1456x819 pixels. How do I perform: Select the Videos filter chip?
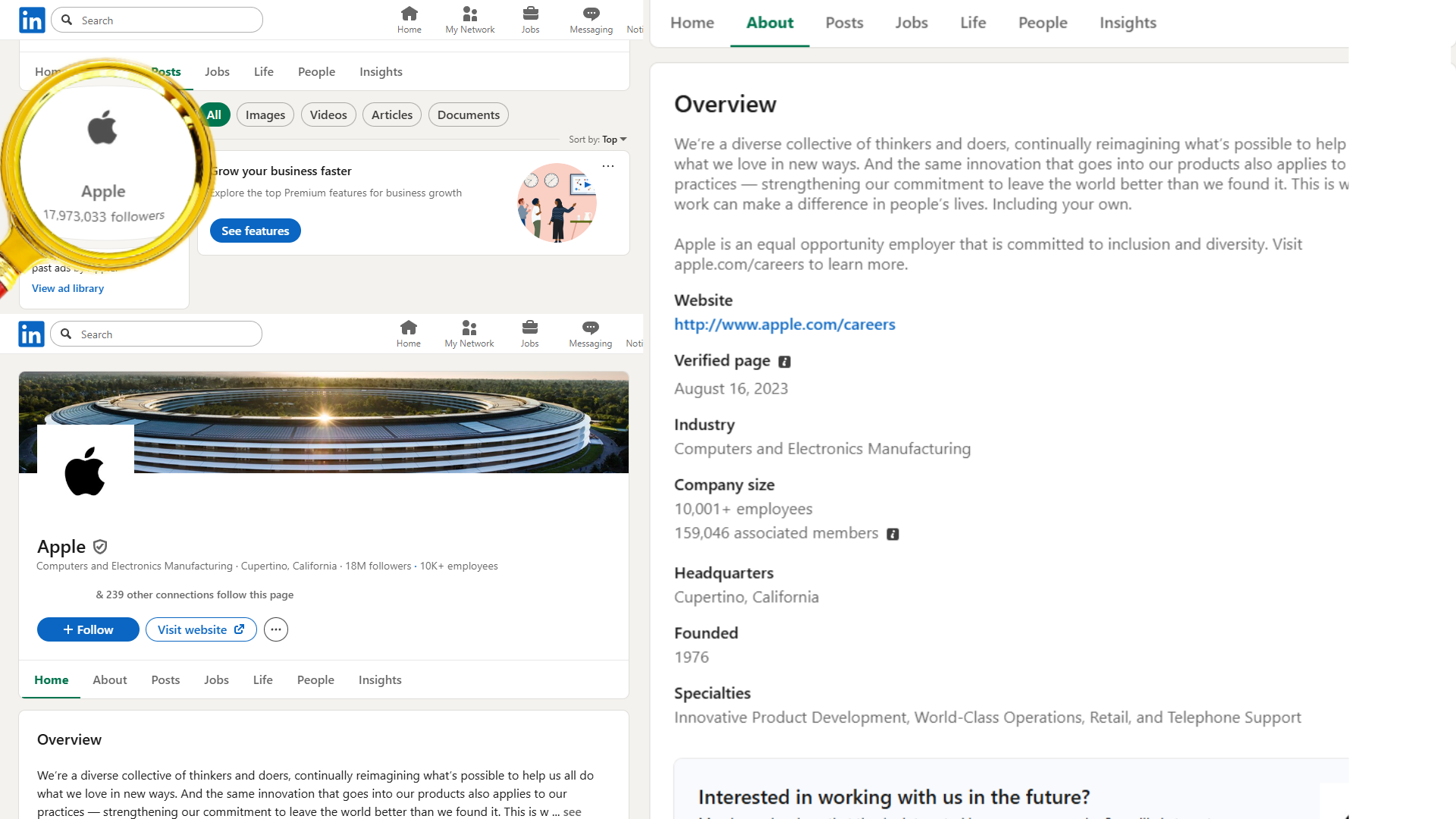point(328,115)
